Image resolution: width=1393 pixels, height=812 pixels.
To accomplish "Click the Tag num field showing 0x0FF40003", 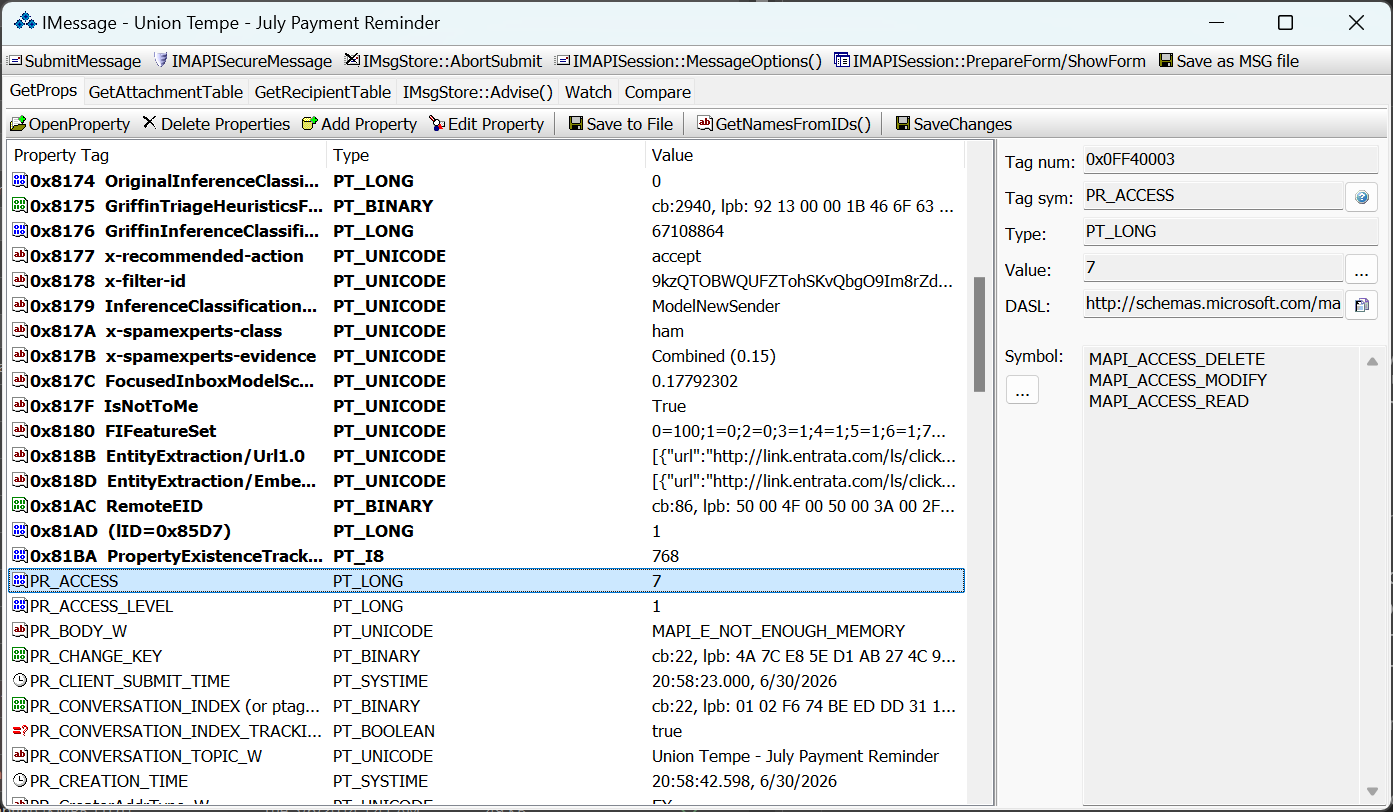I will click(1231, 159).
